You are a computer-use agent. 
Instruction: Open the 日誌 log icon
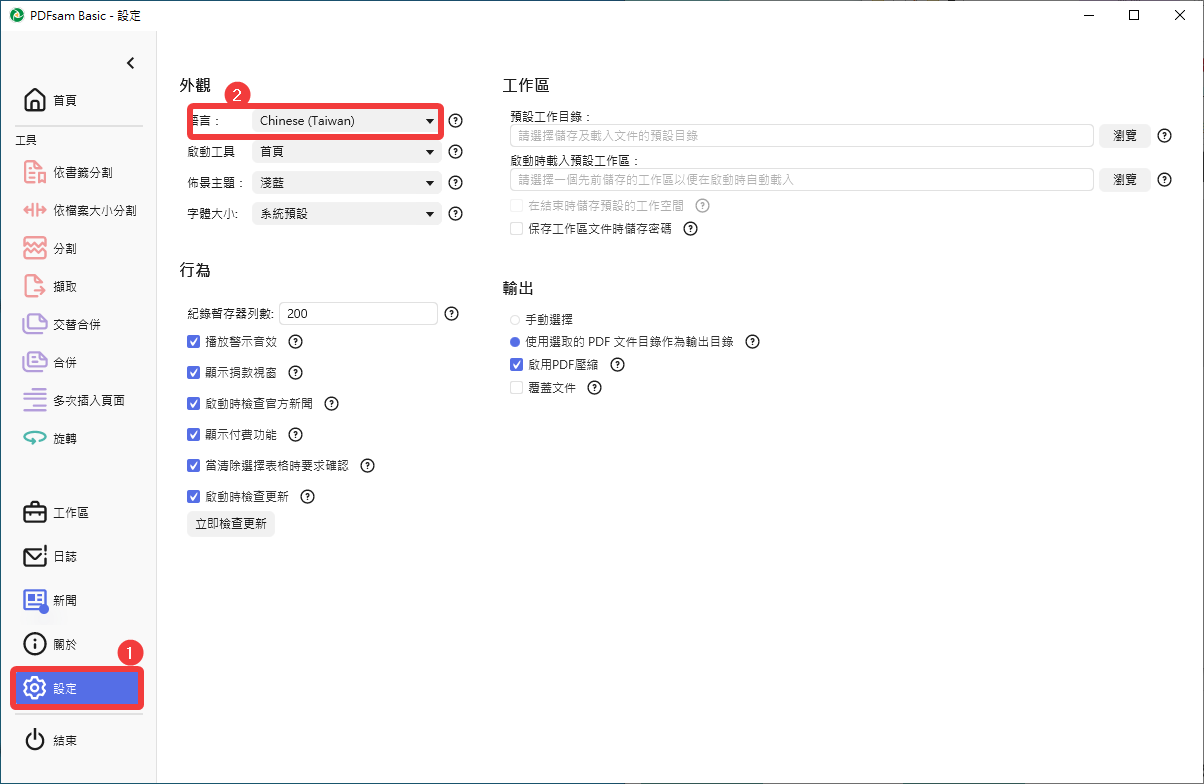pyautogui.click(x=35, y=556)
